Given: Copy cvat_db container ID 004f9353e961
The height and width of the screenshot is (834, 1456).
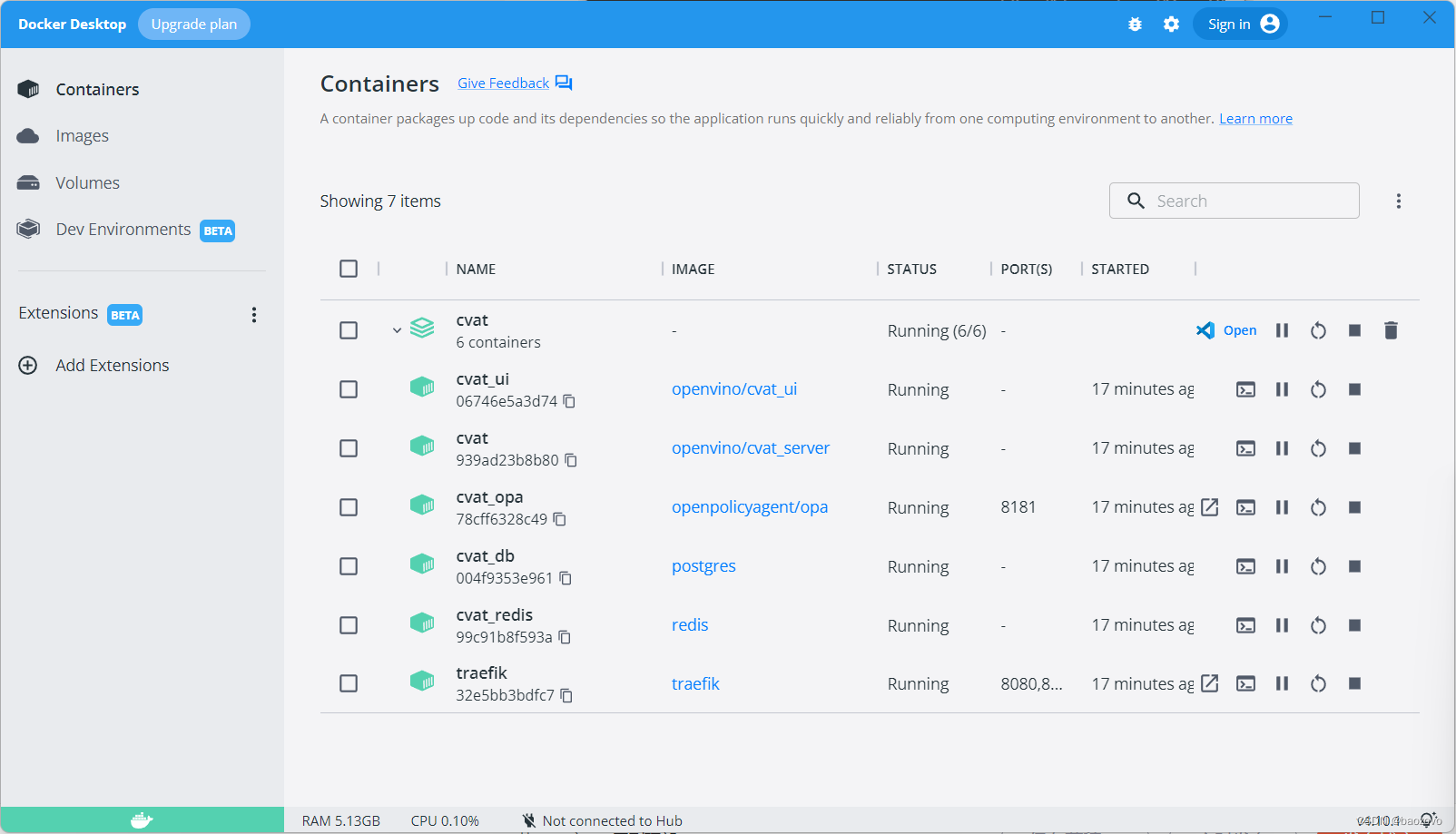Looking at the screenshot, I should pyautogui.click(x=565, y=578).
